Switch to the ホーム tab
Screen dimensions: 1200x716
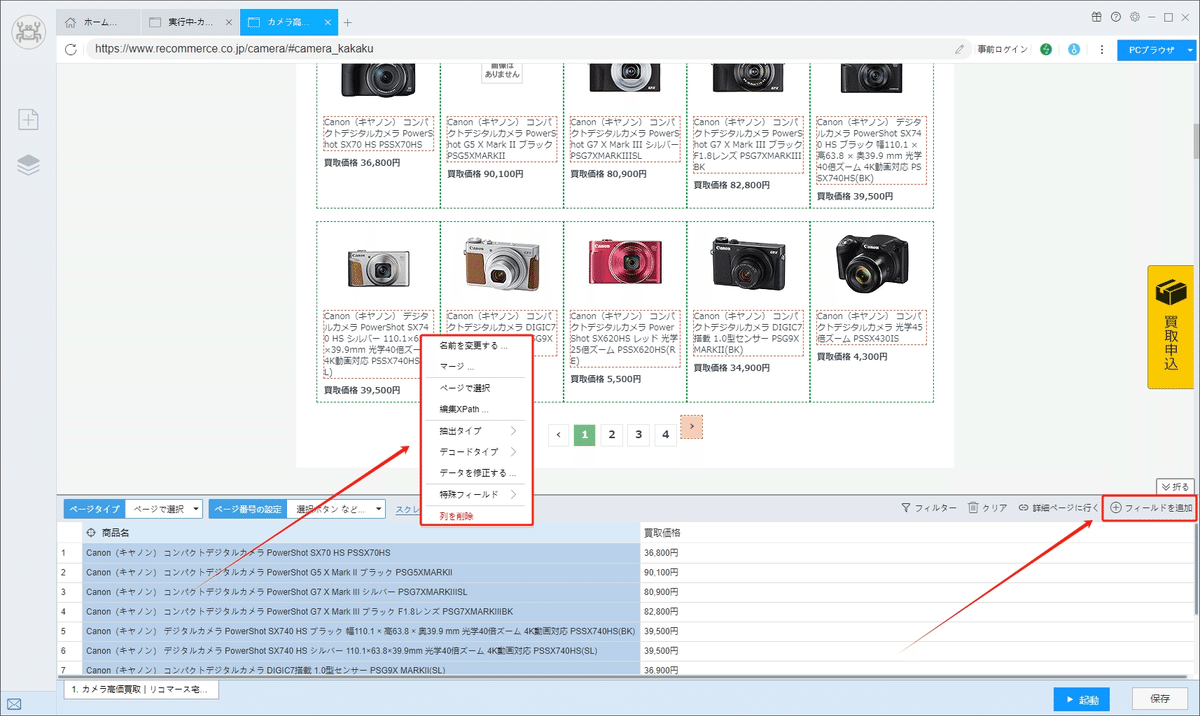click(97, 22)
